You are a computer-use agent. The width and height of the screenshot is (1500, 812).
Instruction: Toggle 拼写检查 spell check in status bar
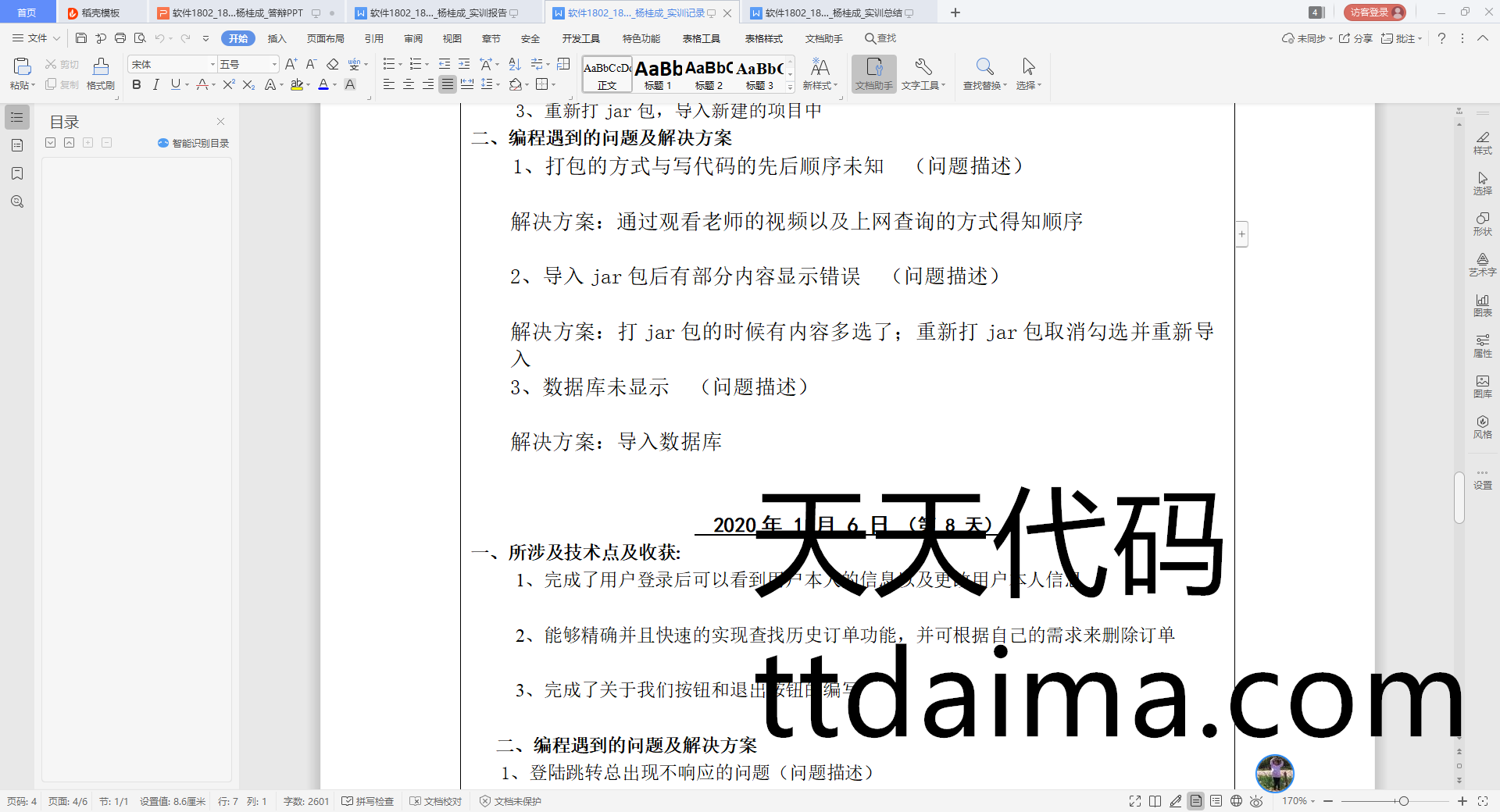tap(368, 801)
